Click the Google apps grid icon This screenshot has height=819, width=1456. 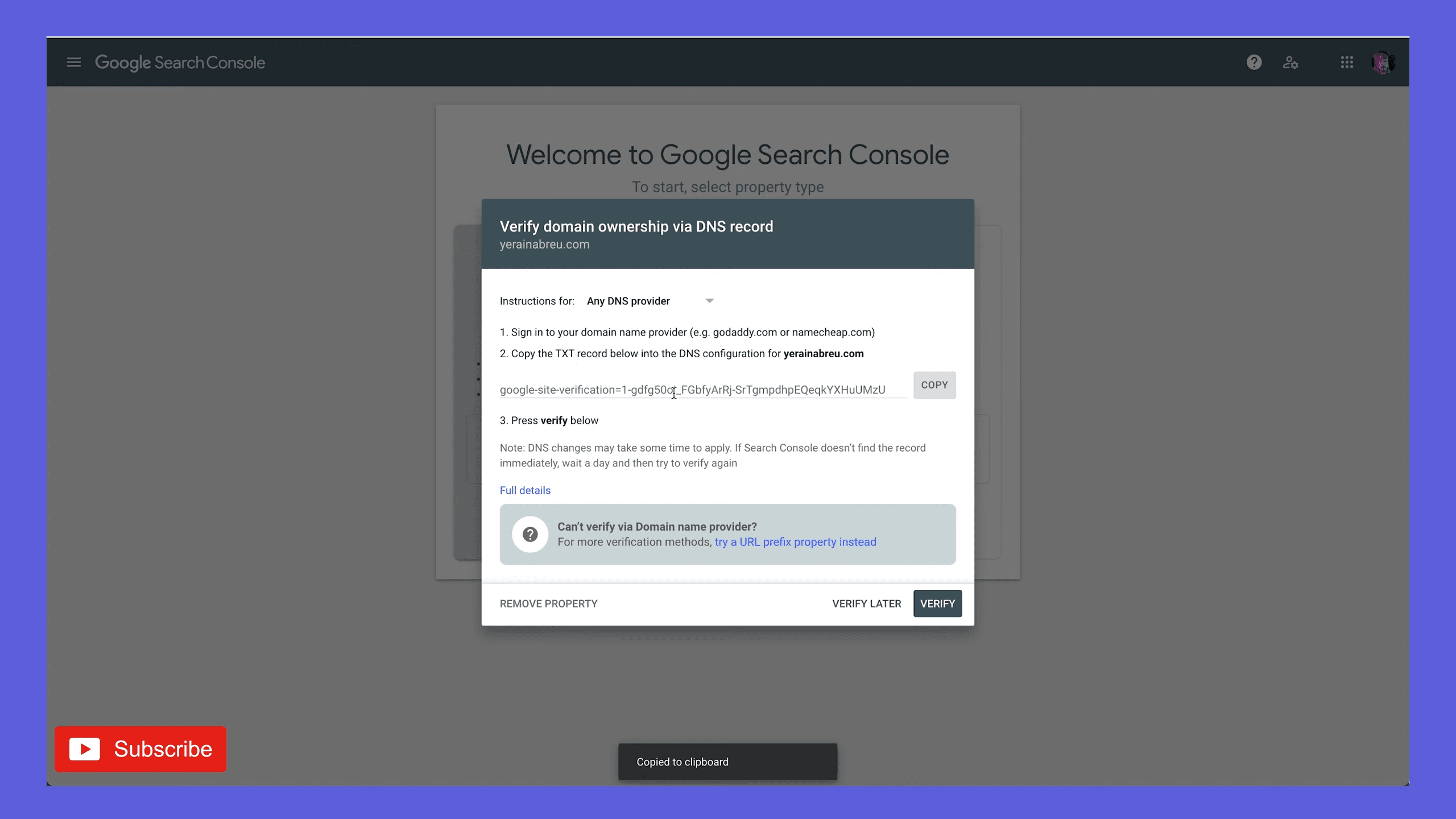pyautogui.click(x=1347, y=62)
